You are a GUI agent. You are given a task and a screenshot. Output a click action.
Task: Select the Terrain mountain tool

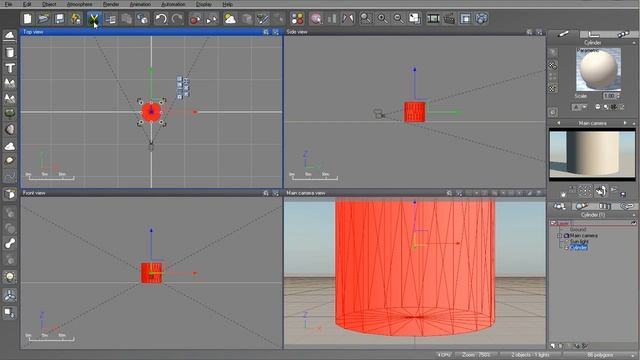click(10, 83)
